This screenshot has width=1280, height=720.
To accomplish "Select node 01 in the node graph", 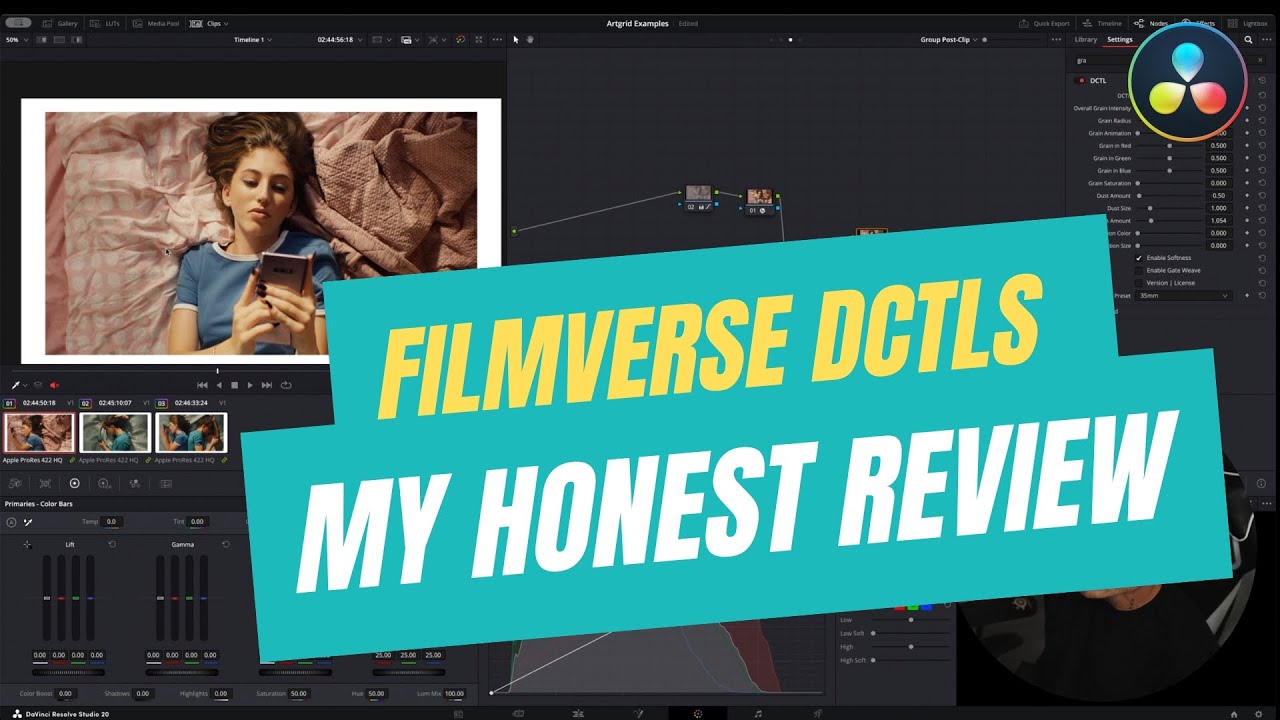I will click(760, 200).
